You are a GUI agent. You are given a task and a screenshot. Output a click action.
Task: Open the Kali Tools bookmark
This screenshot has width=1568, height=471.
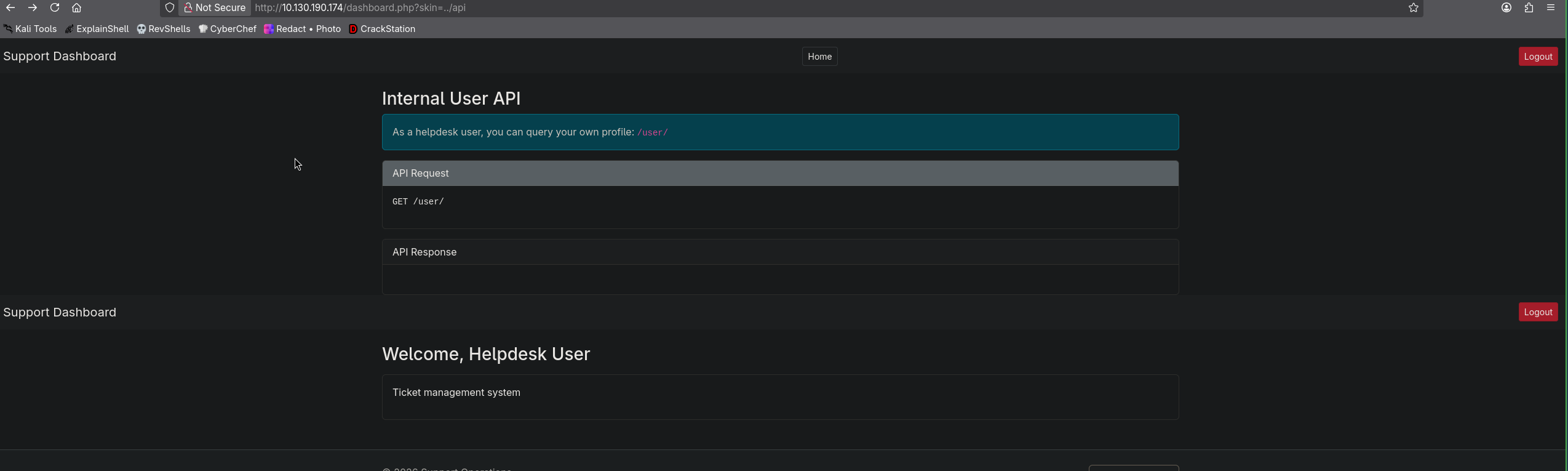(x=30, y=29)
